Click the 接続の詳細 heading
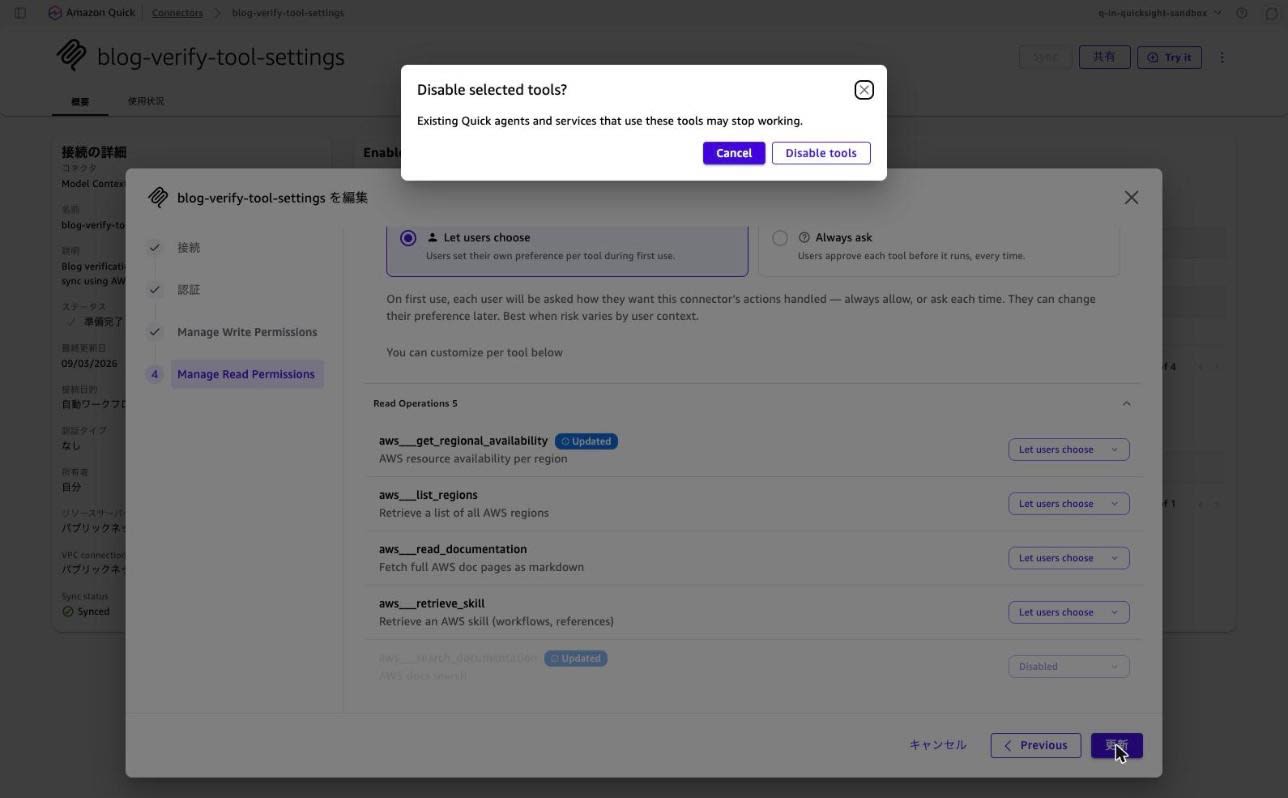The image size is (1288, 798). coord(94,152)
